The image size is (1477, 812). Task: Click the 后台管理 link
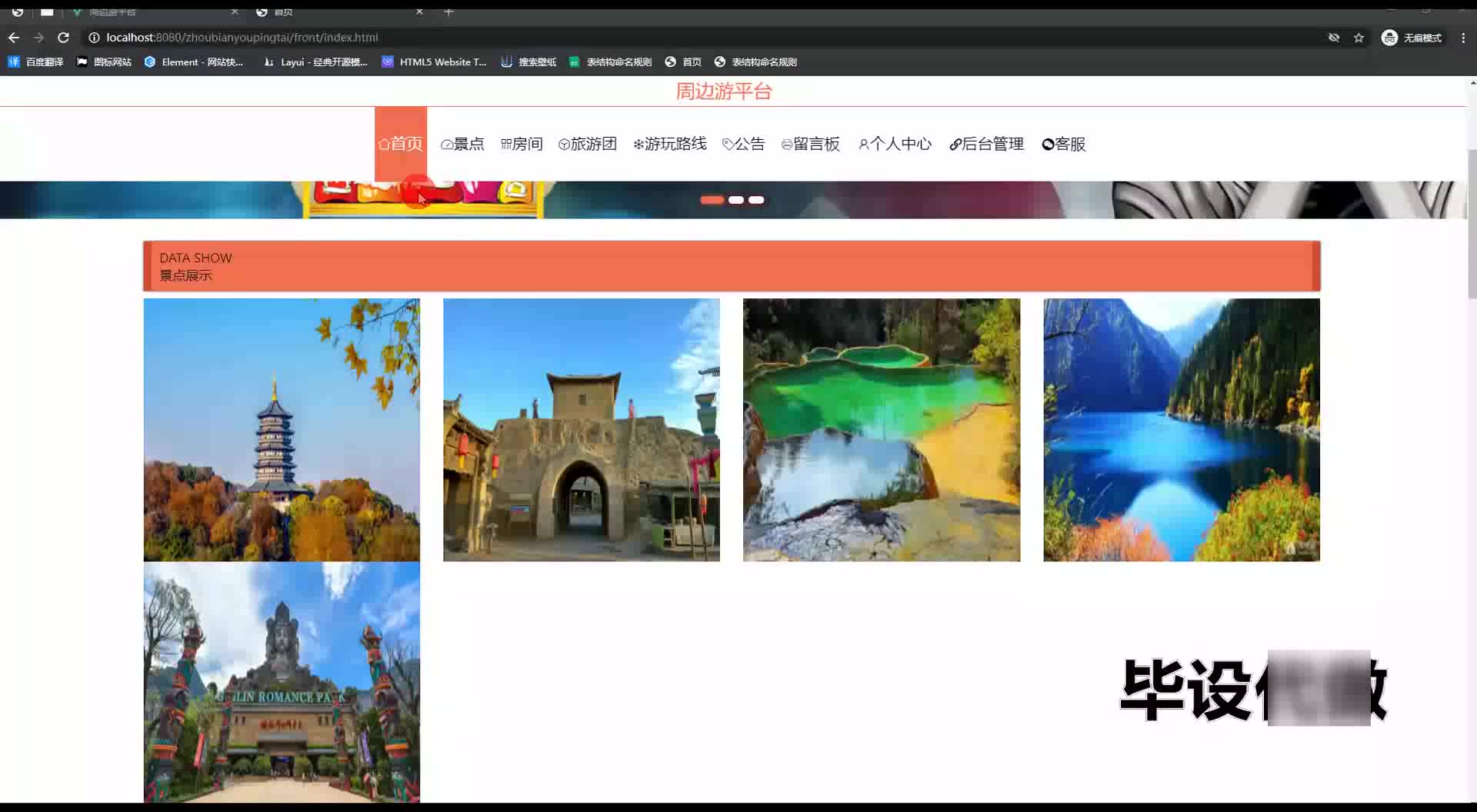tap(986, 145)
